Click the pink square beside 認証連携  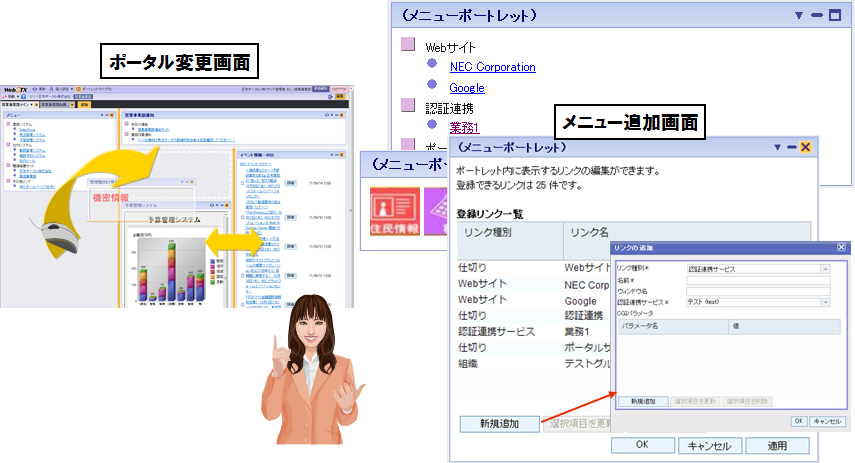407,105
